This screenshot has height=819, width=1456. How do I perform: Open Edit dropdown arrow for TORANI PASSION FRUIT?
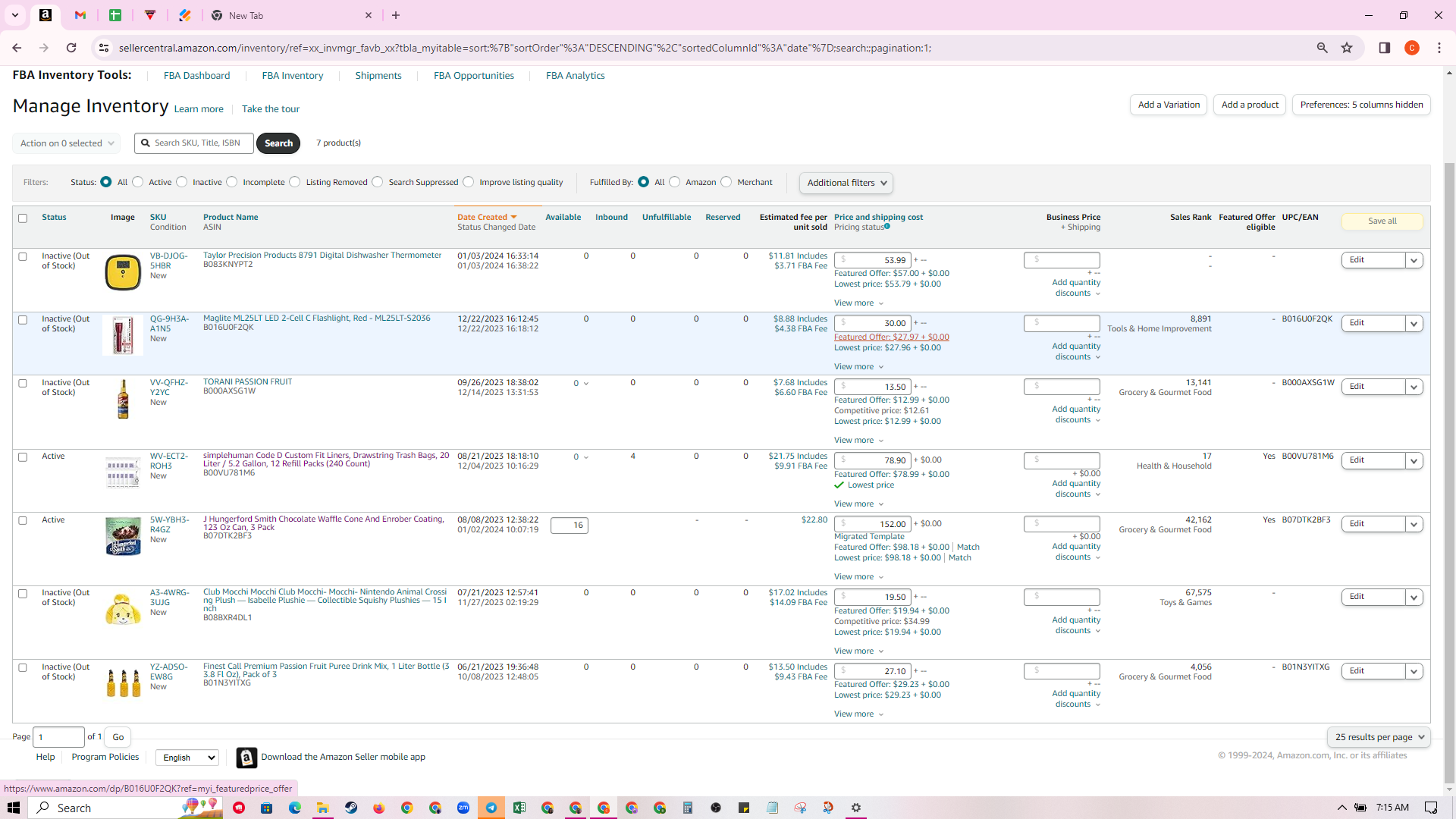1414,387
